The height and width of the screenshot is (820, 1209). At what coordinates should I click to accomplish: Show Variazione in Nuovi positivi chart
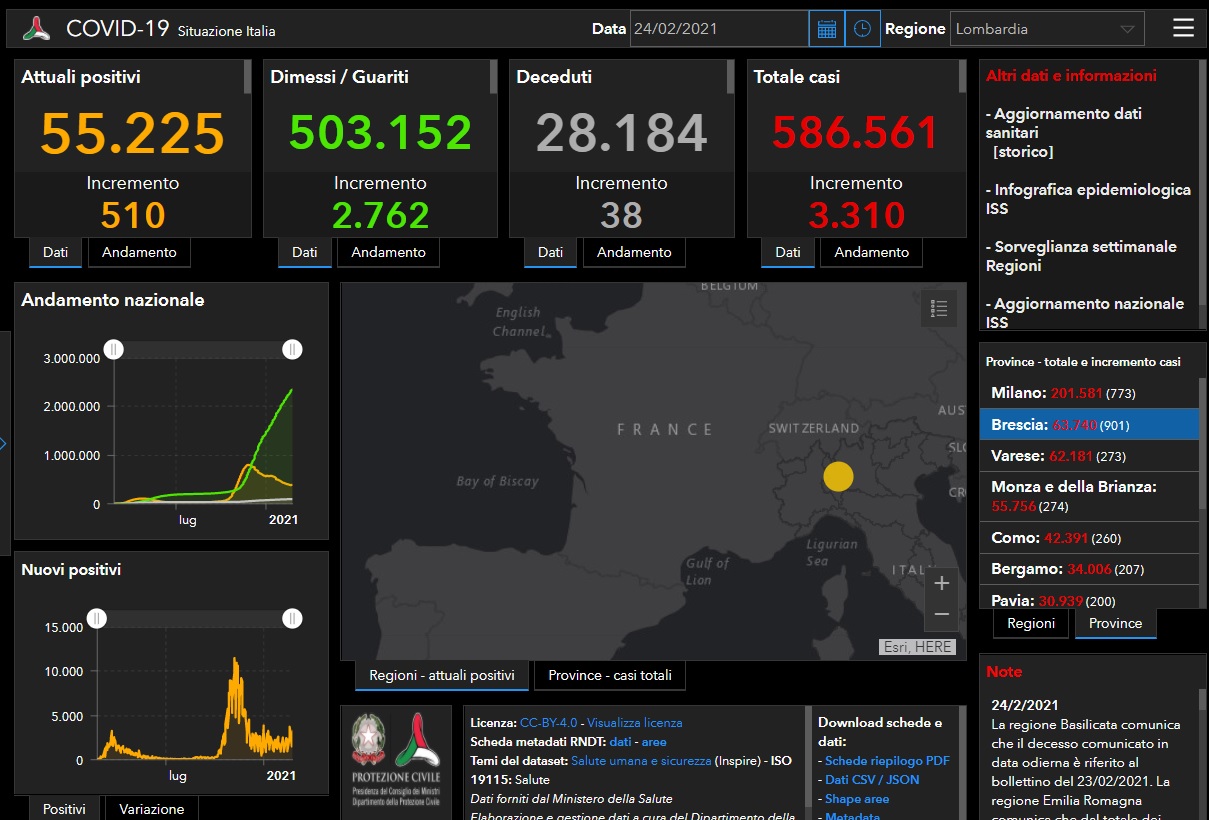point(152,809)
